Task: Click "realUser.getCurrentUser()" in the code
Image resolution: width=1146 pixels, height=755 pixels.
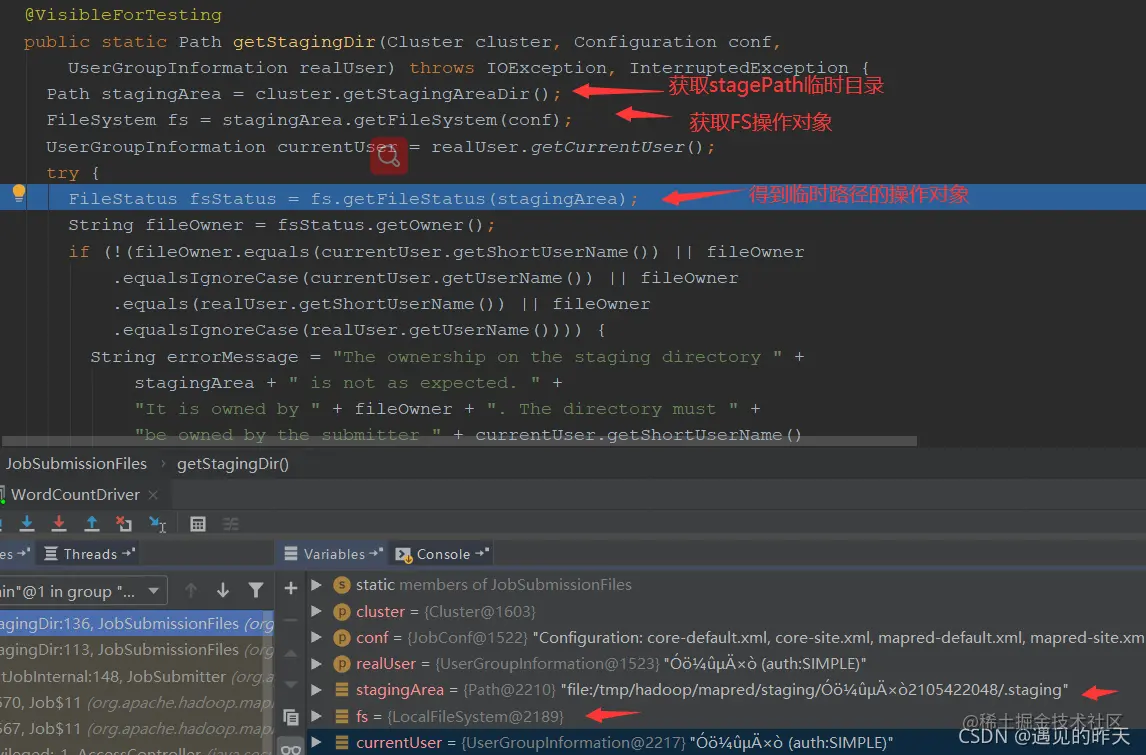Action: point(567,147)
